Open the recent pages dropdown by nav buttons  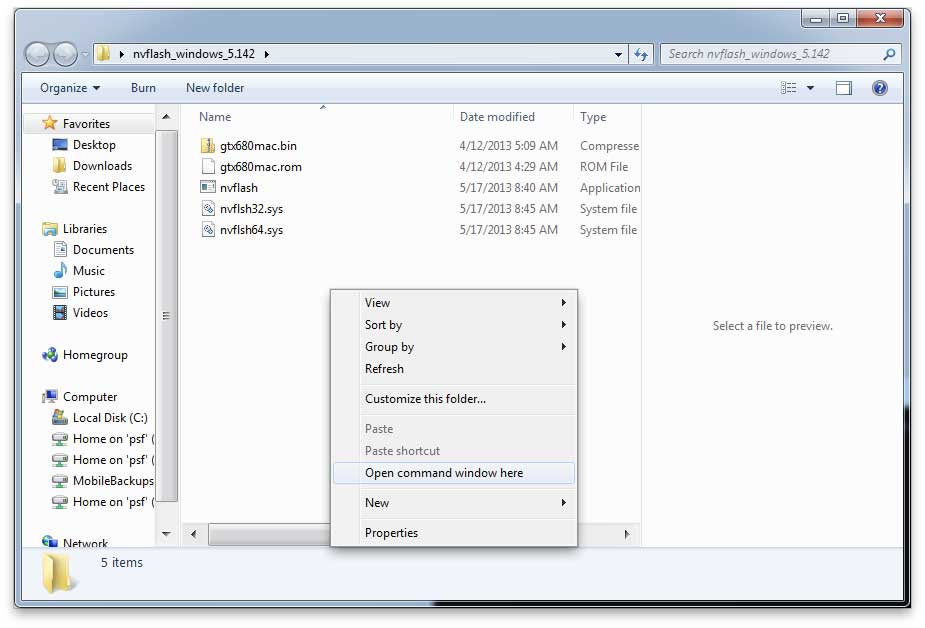85,54
